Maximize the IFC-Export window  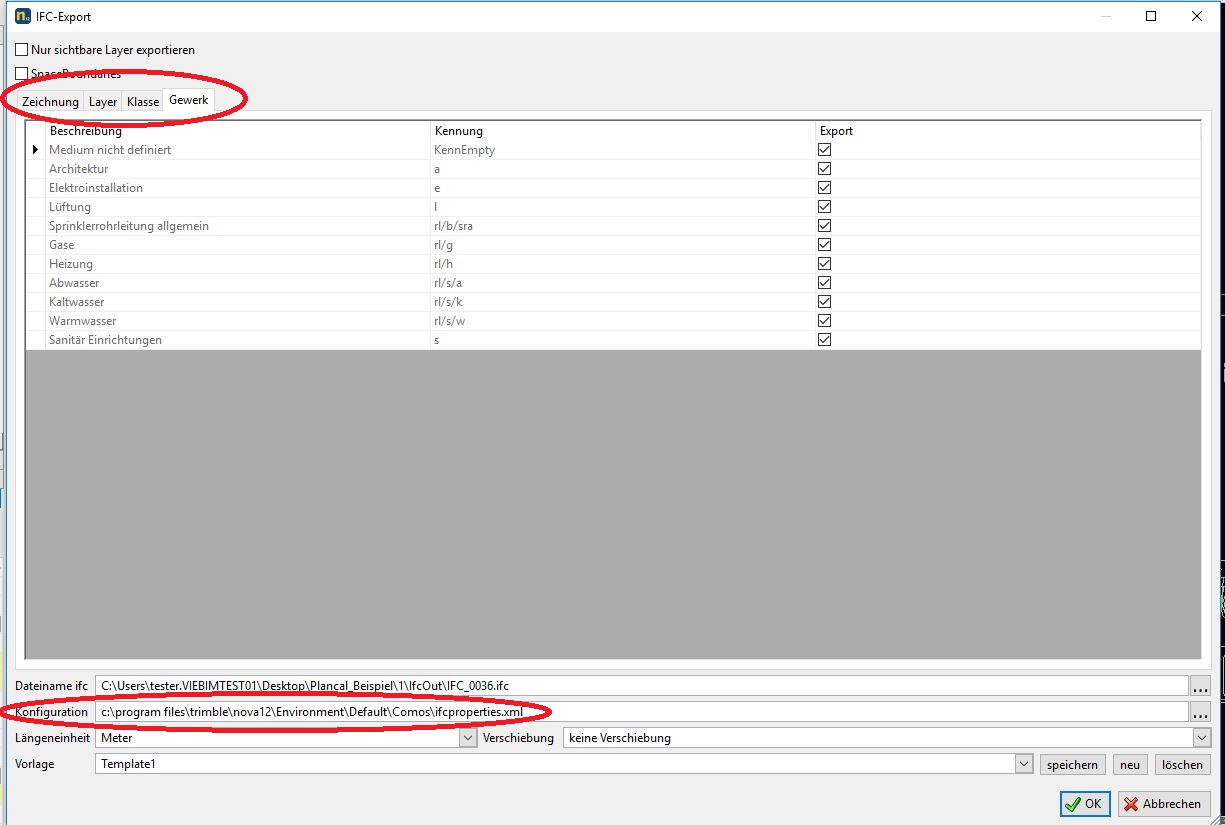tap(1151, 16)
